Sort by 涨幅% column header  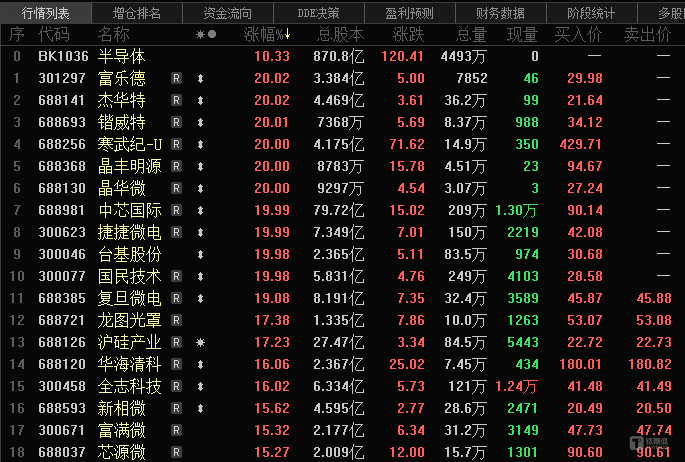pos(267,34)
